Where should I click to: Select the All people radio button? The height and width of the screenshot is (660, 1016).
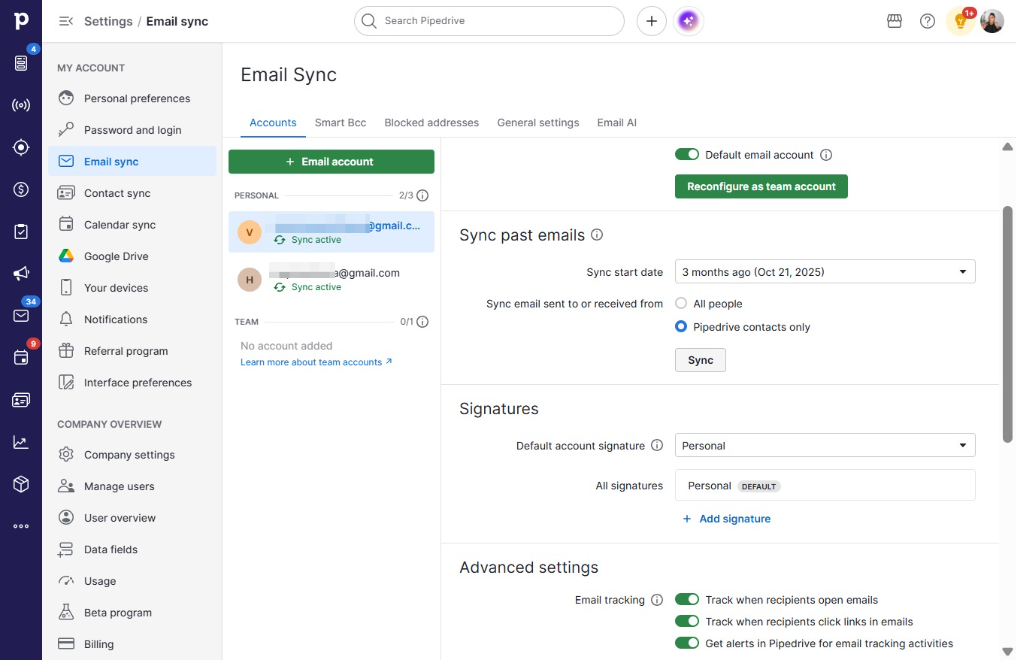point(681,303)
